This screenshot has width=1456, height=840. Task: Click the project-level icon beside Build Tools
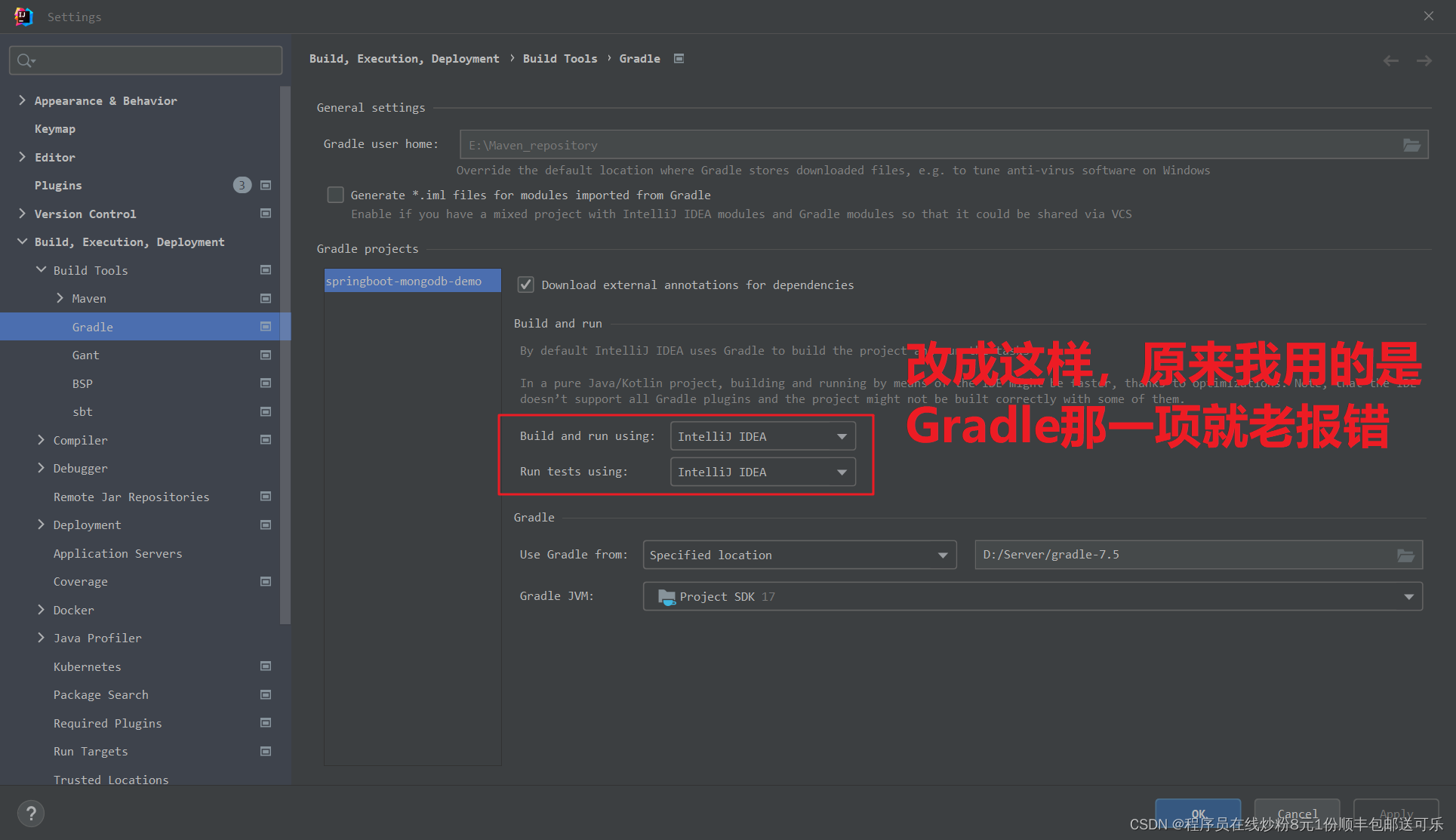(266, 270)
